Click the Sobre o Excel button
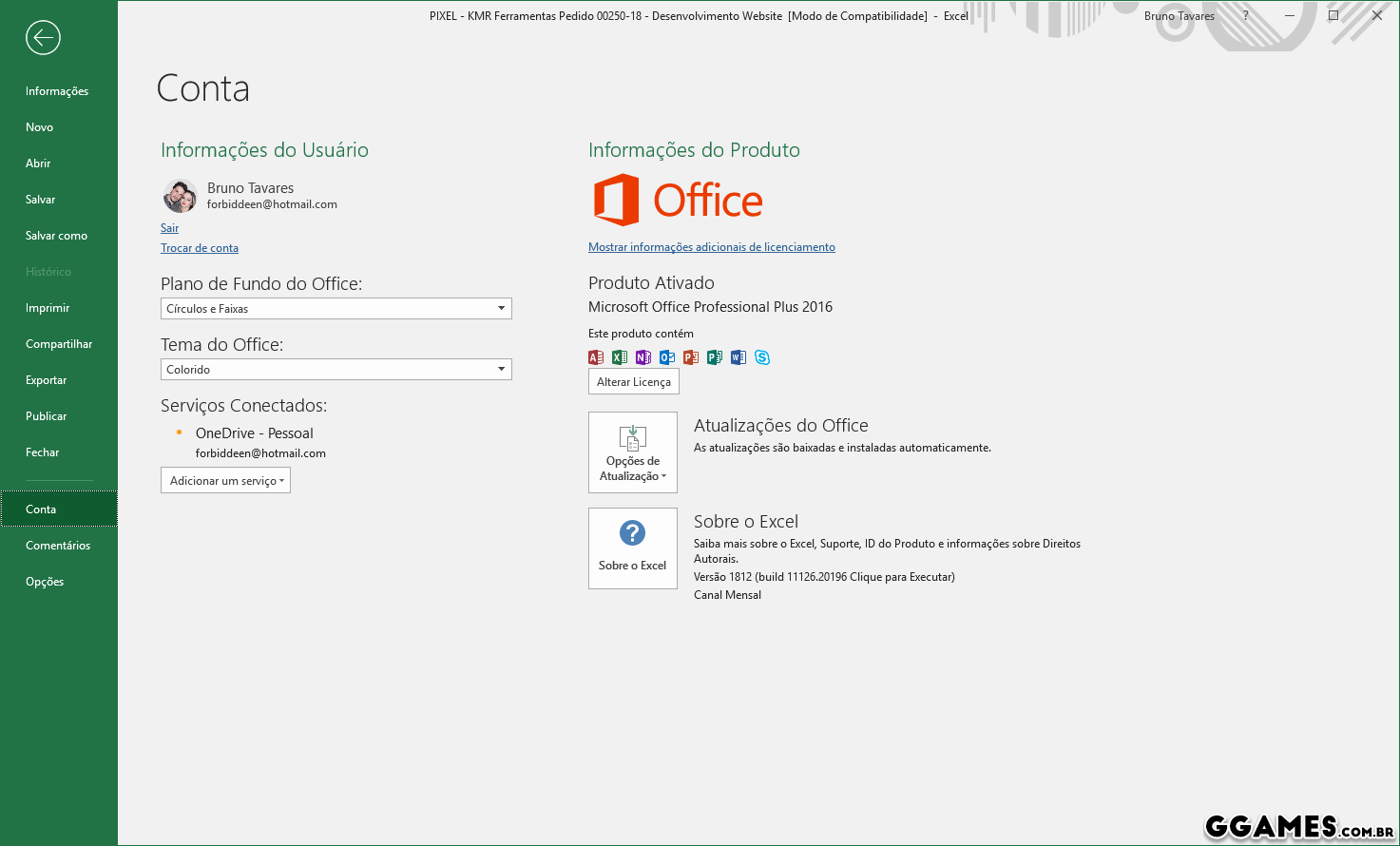This screenshot has width=1400, height=846. [633, 548]
